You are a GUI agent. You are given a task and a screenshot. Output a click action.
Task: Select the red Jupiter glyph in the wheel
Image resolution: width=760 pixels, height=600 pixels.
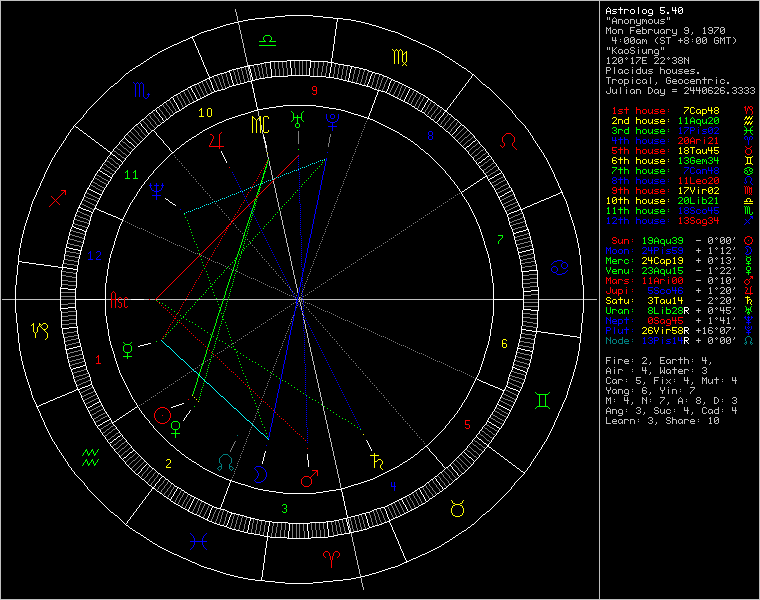pos(217,141)
